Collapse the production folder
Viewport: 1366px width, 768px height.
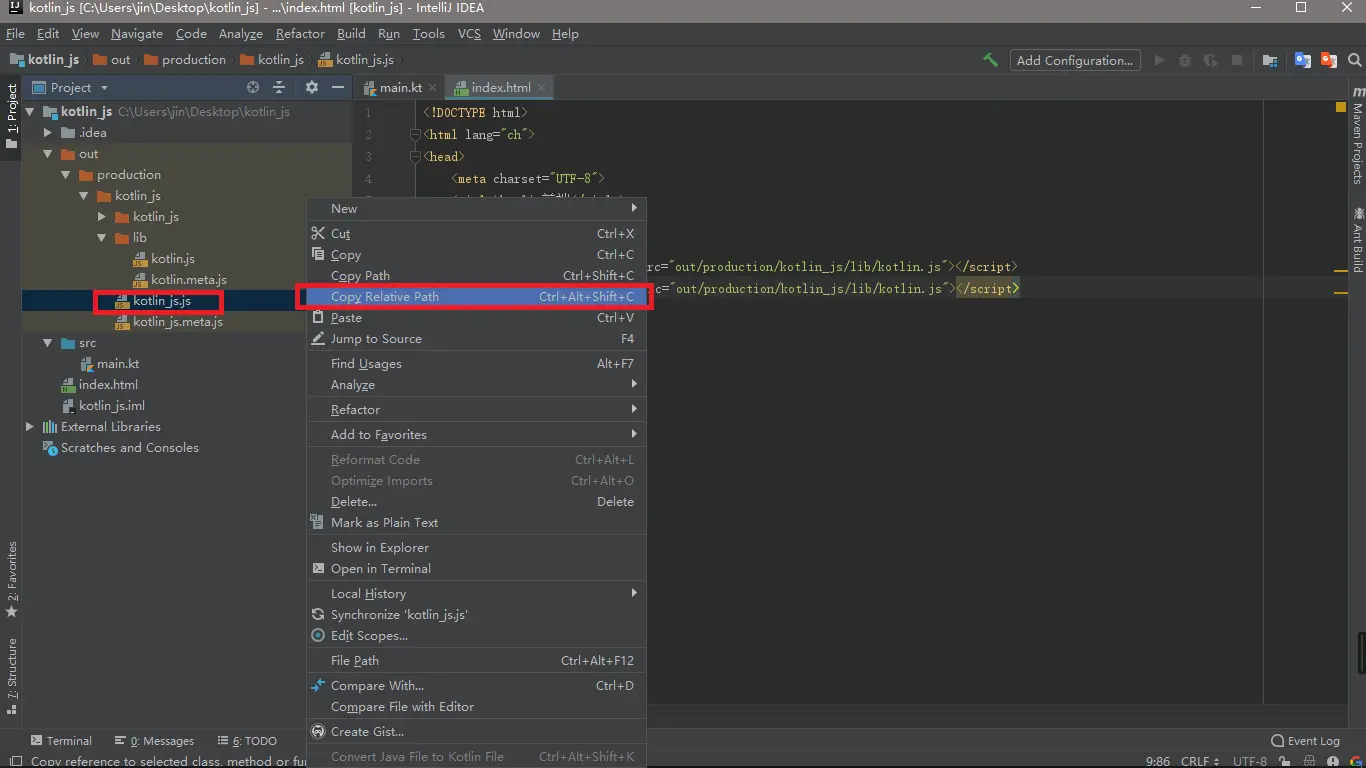66,175
